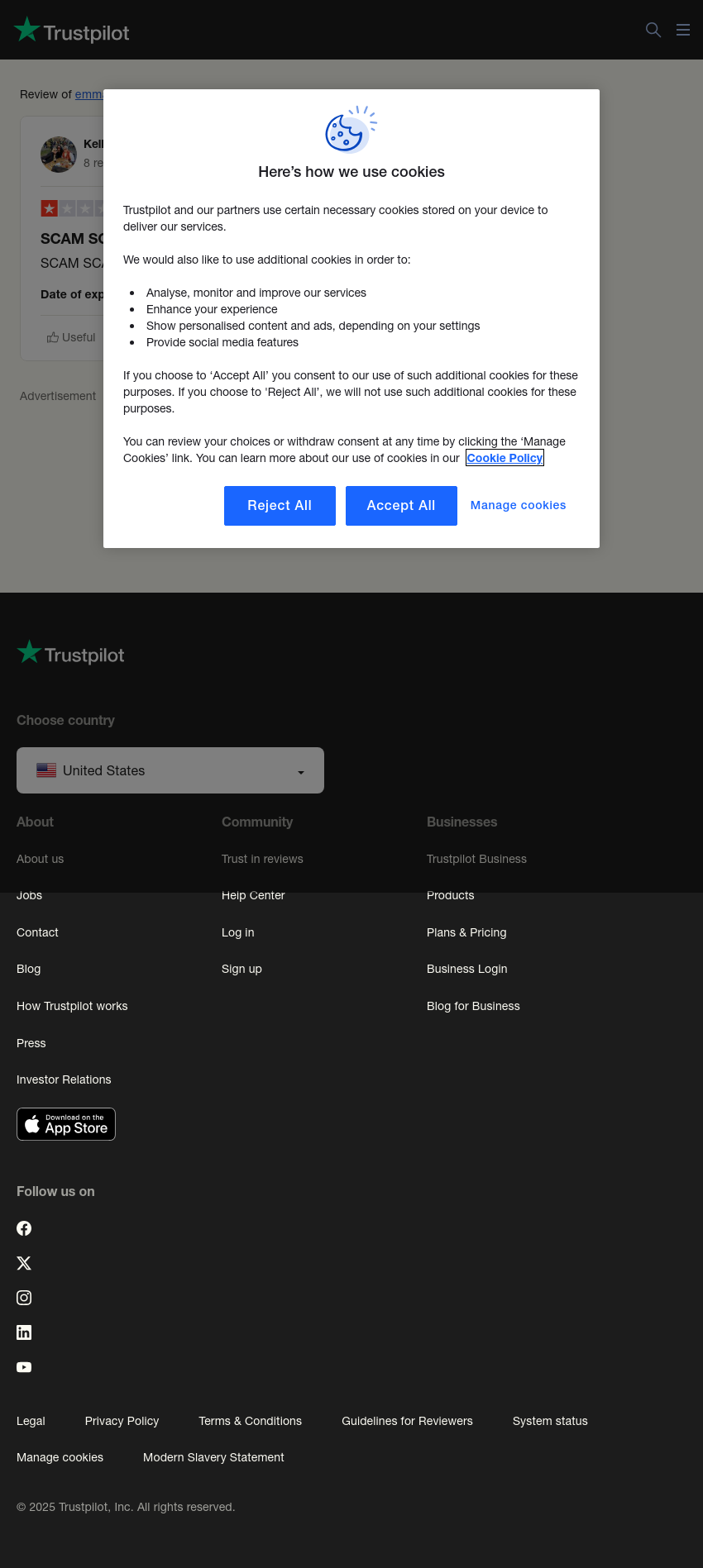The height and width of the screenshot is (1568, 703).
Task: Open How Trustpilot works link
Action: point(72,1006)
